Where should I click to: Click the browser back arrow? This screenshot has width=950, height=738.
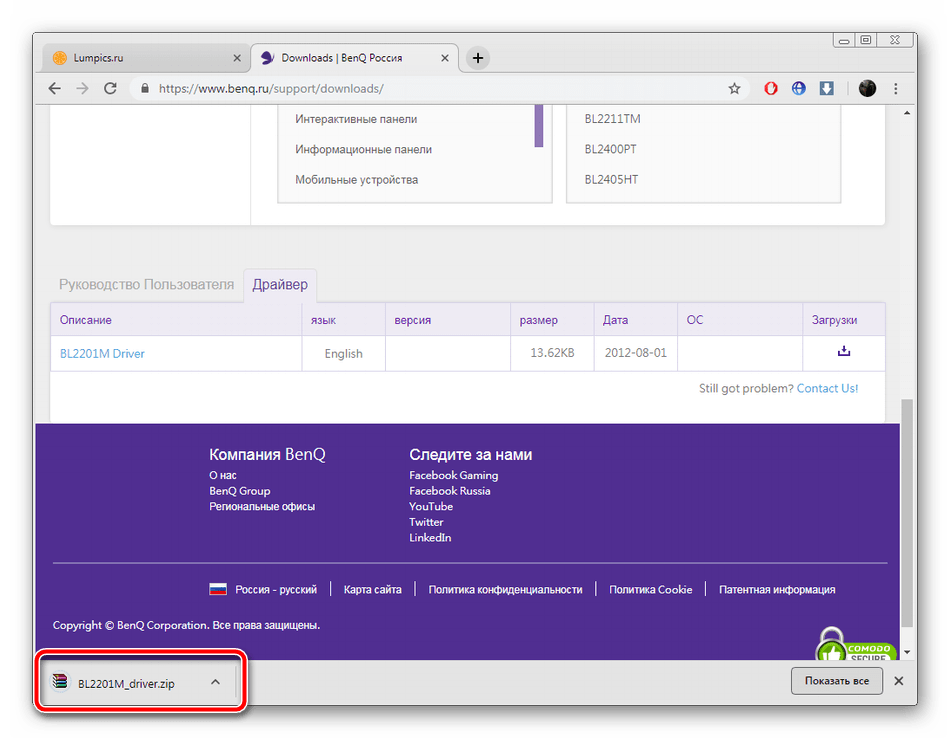pos(55,88)
